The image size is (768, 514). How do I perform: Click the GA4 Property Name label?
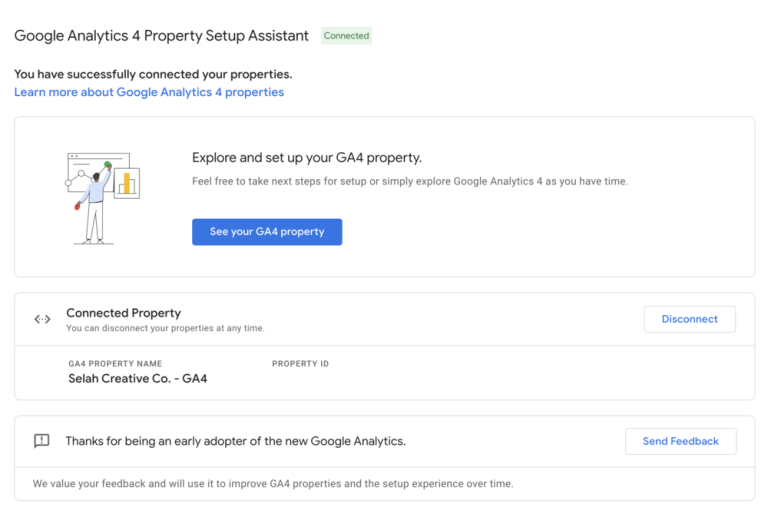tap(115, 364)
